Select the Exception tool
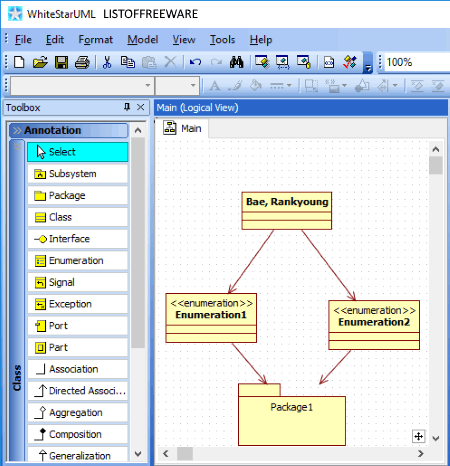This screenshot has height=466, width=450. pyautogui.click(x=78, y=304)
